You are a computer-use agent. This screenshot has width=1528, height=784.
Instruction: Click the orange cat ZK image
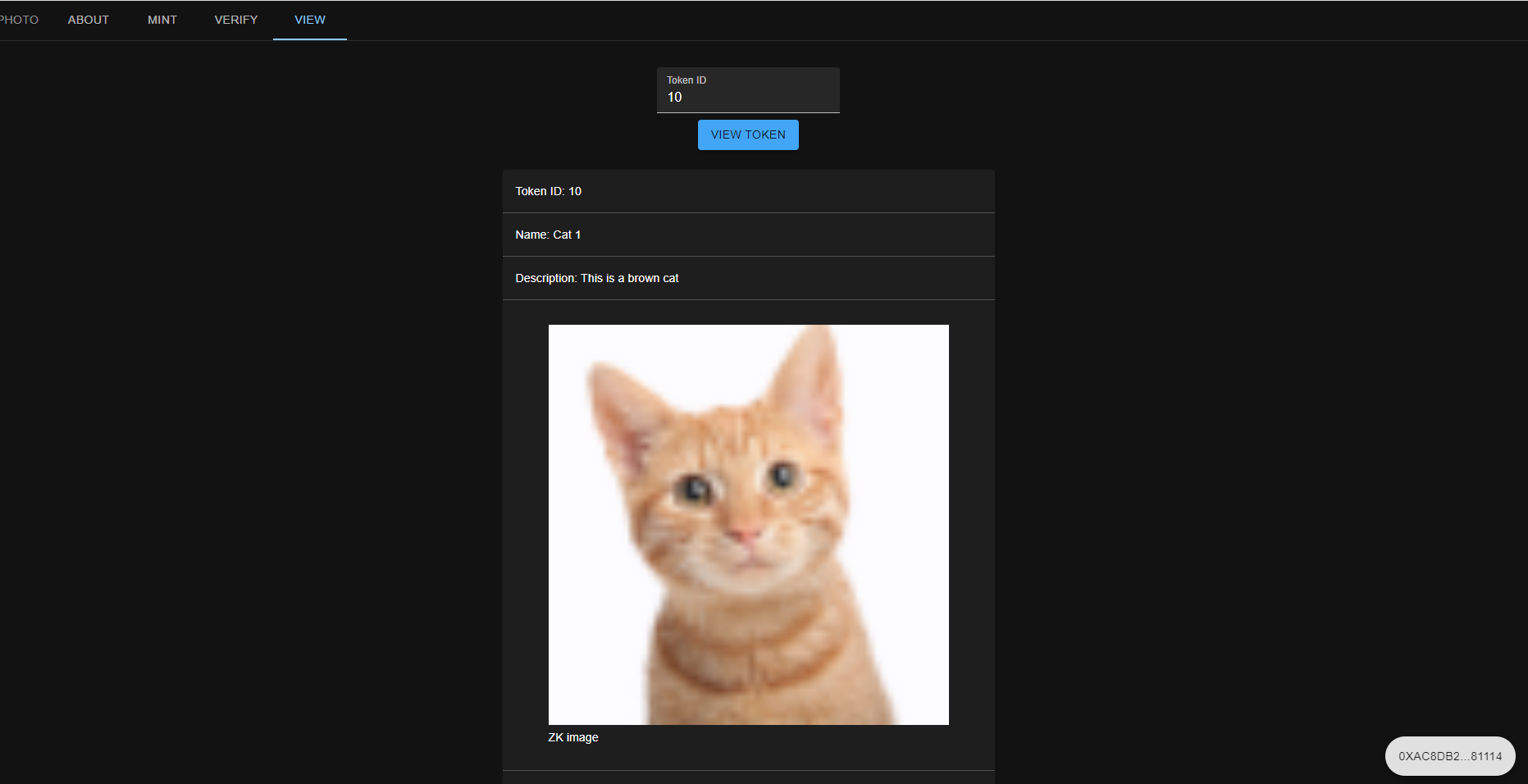point(749,525)
